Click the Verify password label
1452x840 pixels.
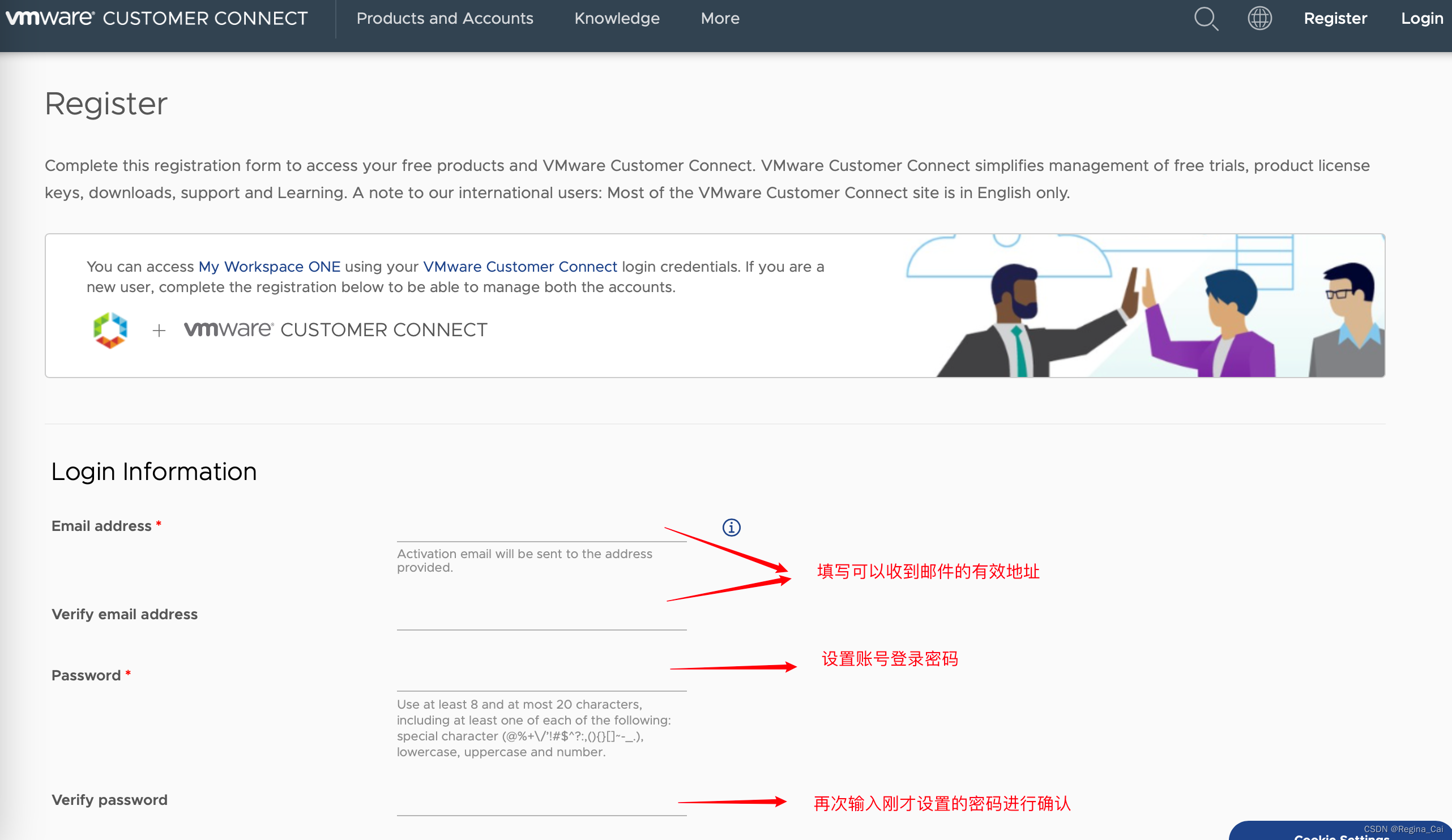109,800
